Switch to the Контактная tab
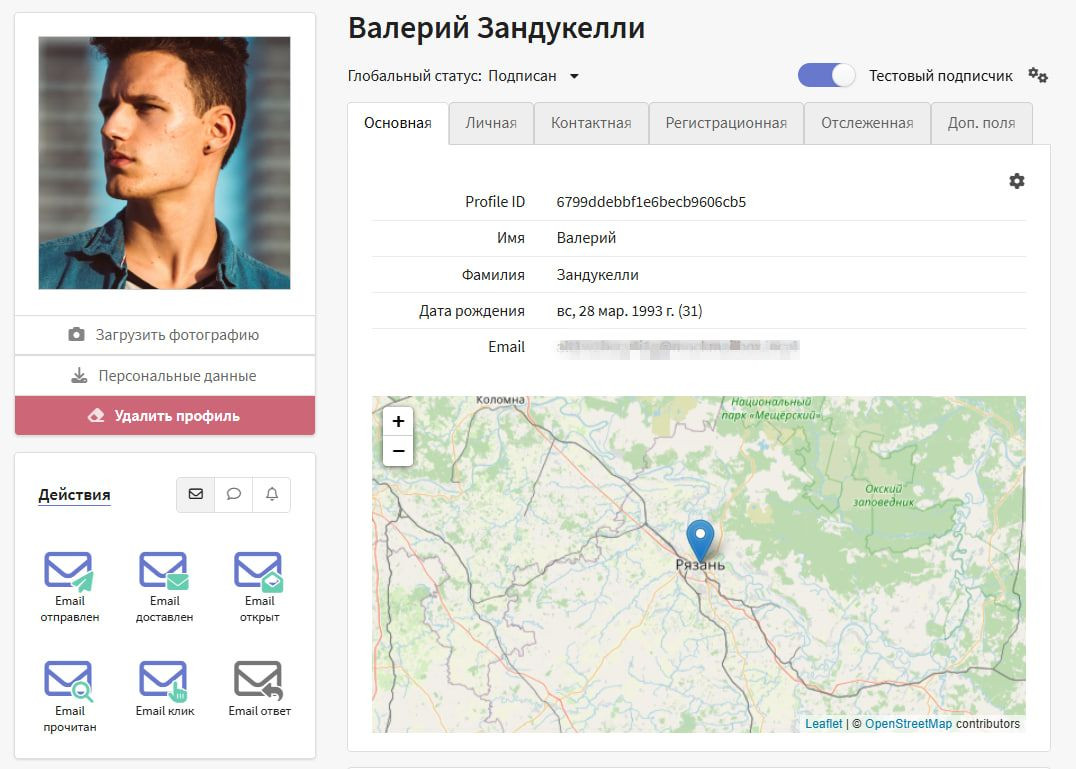This screenshot has width=1076, height=769. pos(591,123)
